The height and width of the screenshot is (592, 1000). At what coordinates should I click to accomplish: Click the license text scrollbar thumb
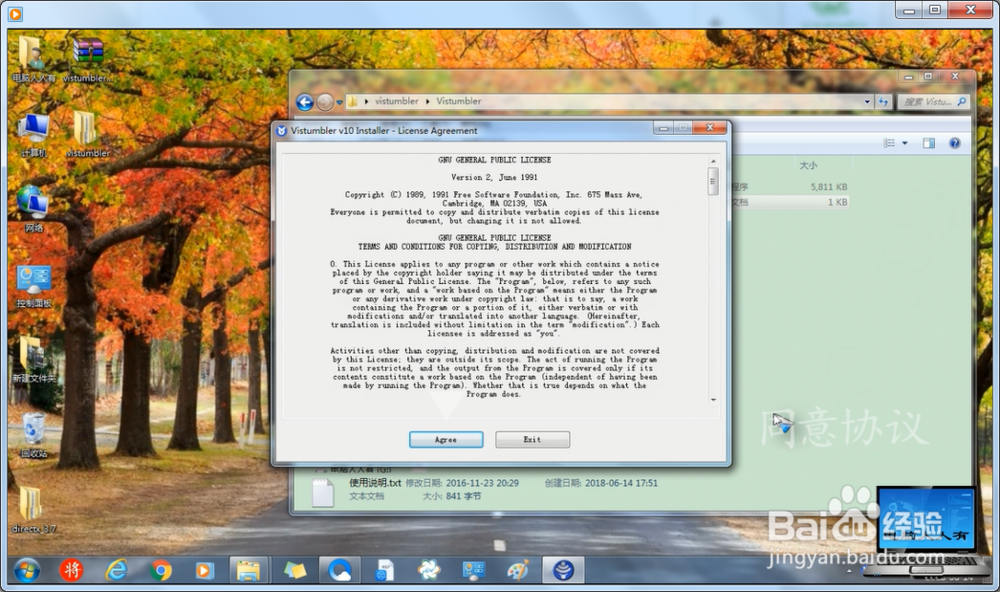point(713,181)
